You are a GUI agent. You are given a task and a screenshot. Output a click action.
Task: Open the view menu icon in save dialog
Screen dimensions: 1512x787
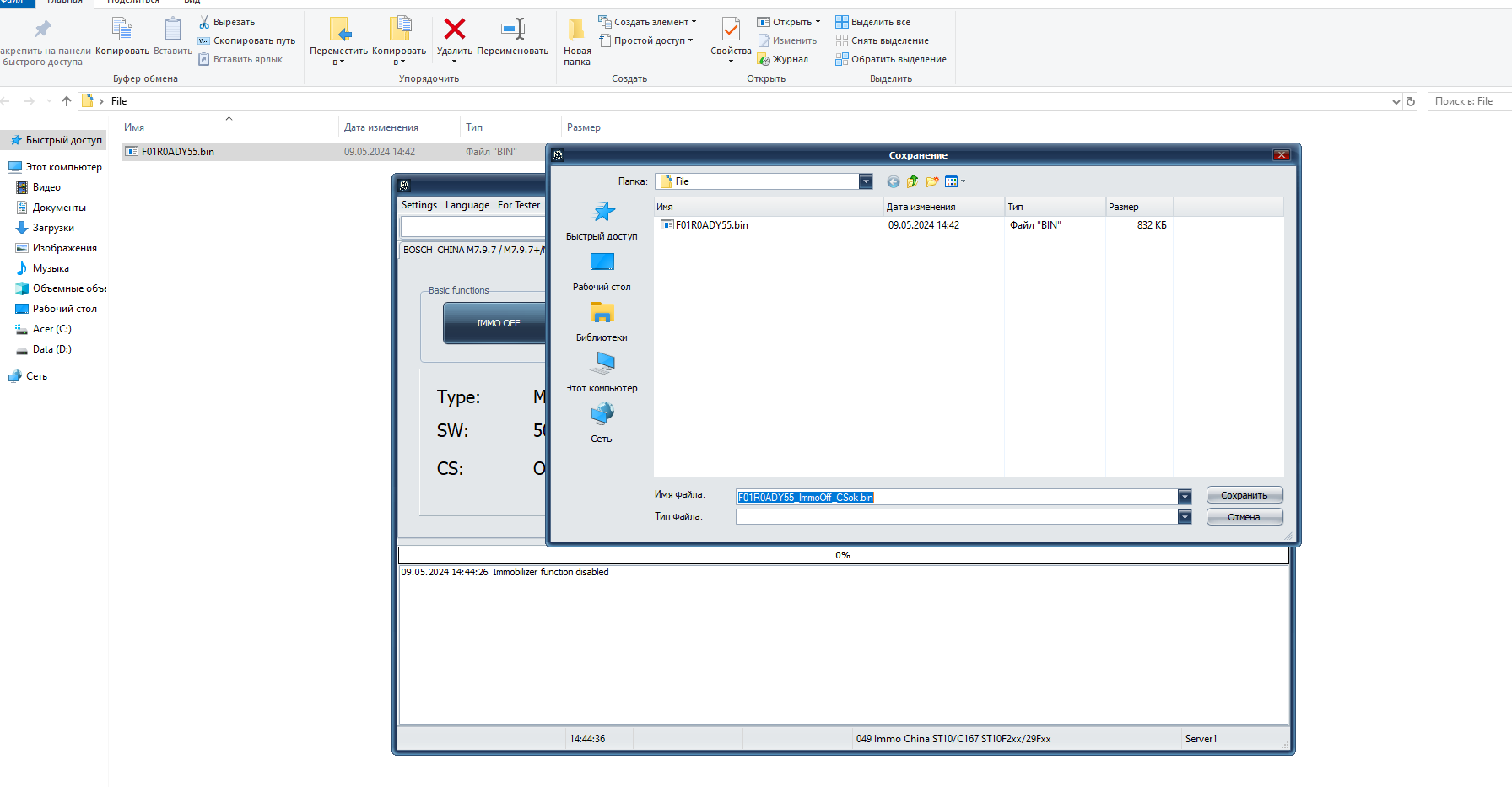tap(955, 181)
